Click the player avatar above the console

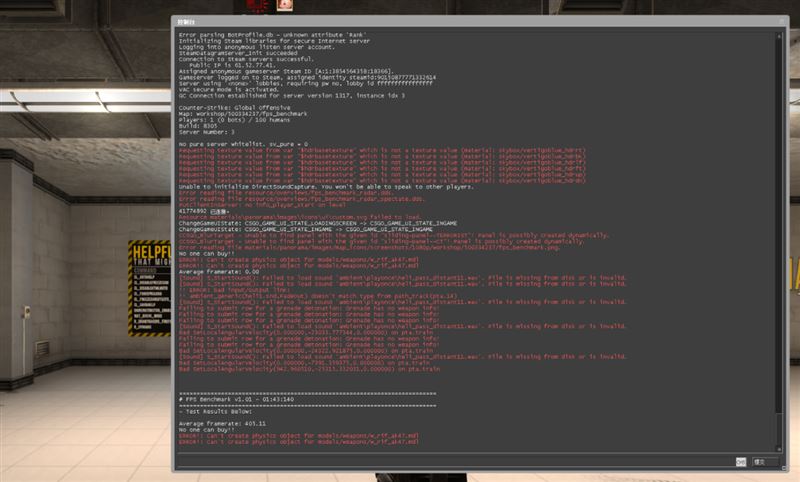[285, 5]
